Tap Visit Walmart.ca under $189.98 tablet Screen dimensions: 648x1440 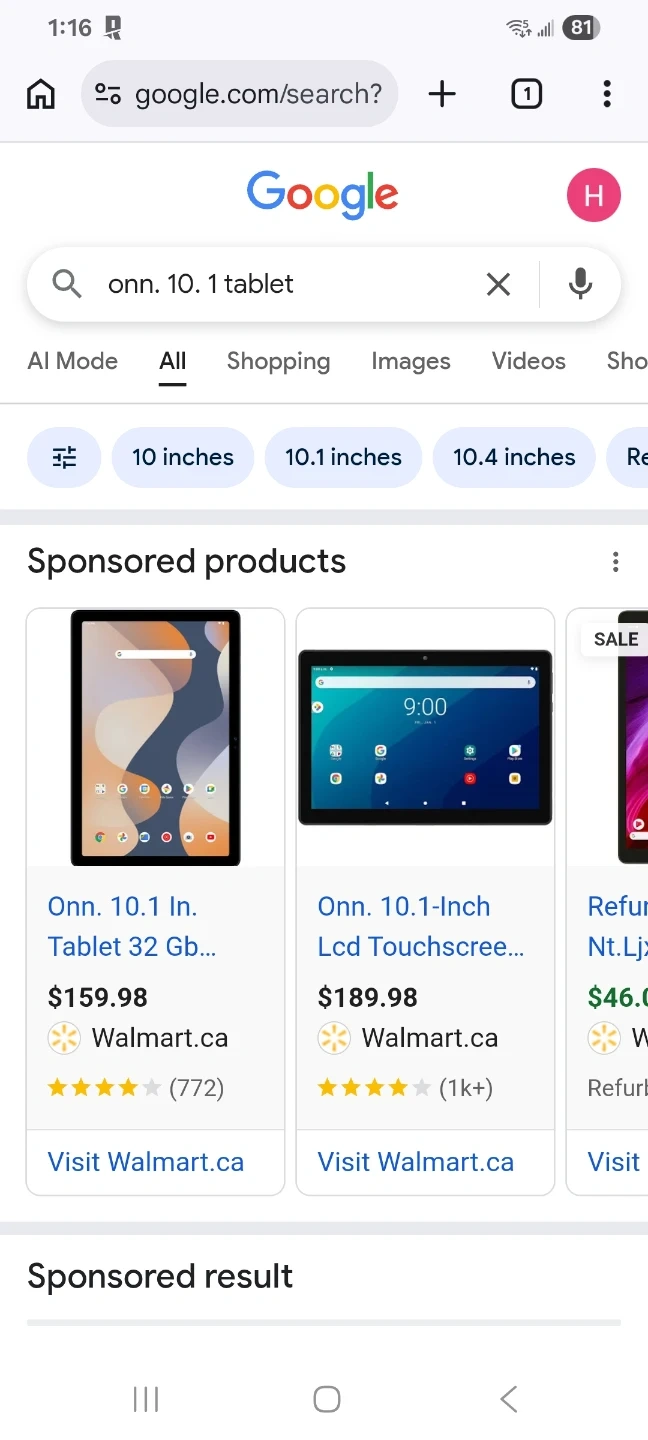click(416, 1162)
